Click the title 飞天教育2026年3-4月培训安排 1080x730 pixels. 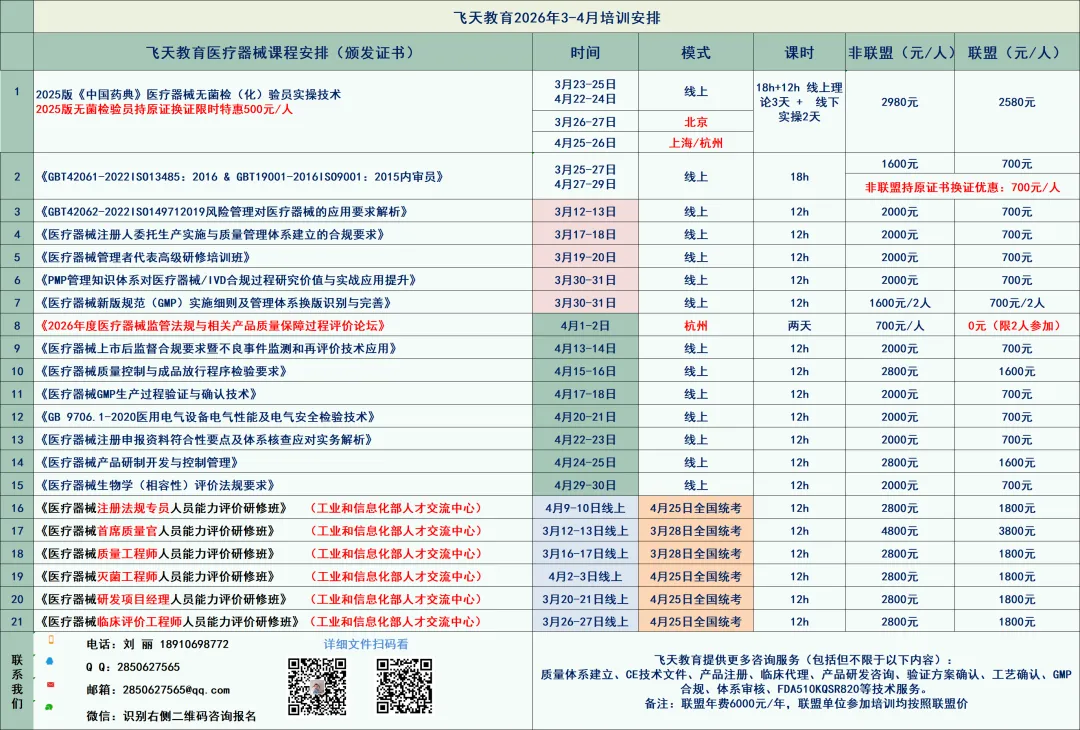(557, 18)
